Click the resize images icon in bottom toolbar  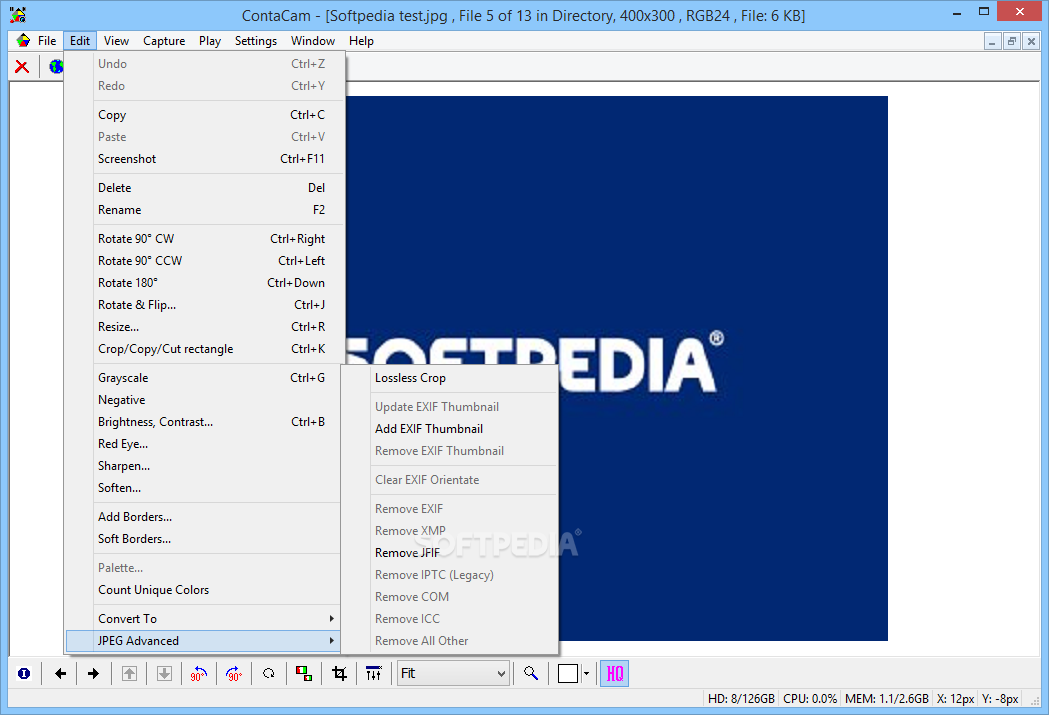(304, 674)
